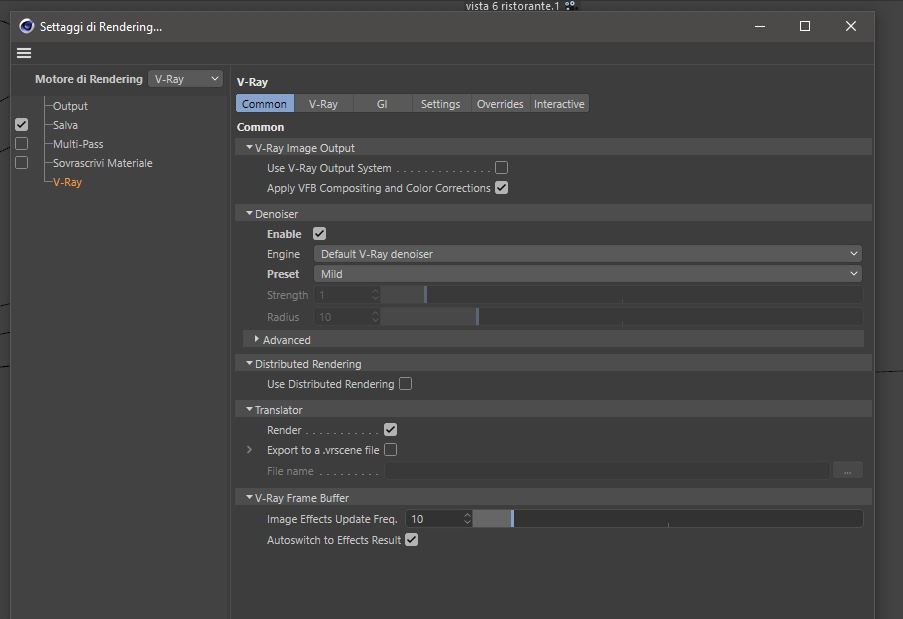Screen dimensions: 903x619
Task: Collapse the Denoiser section
Action: click(x=249, y=213)
